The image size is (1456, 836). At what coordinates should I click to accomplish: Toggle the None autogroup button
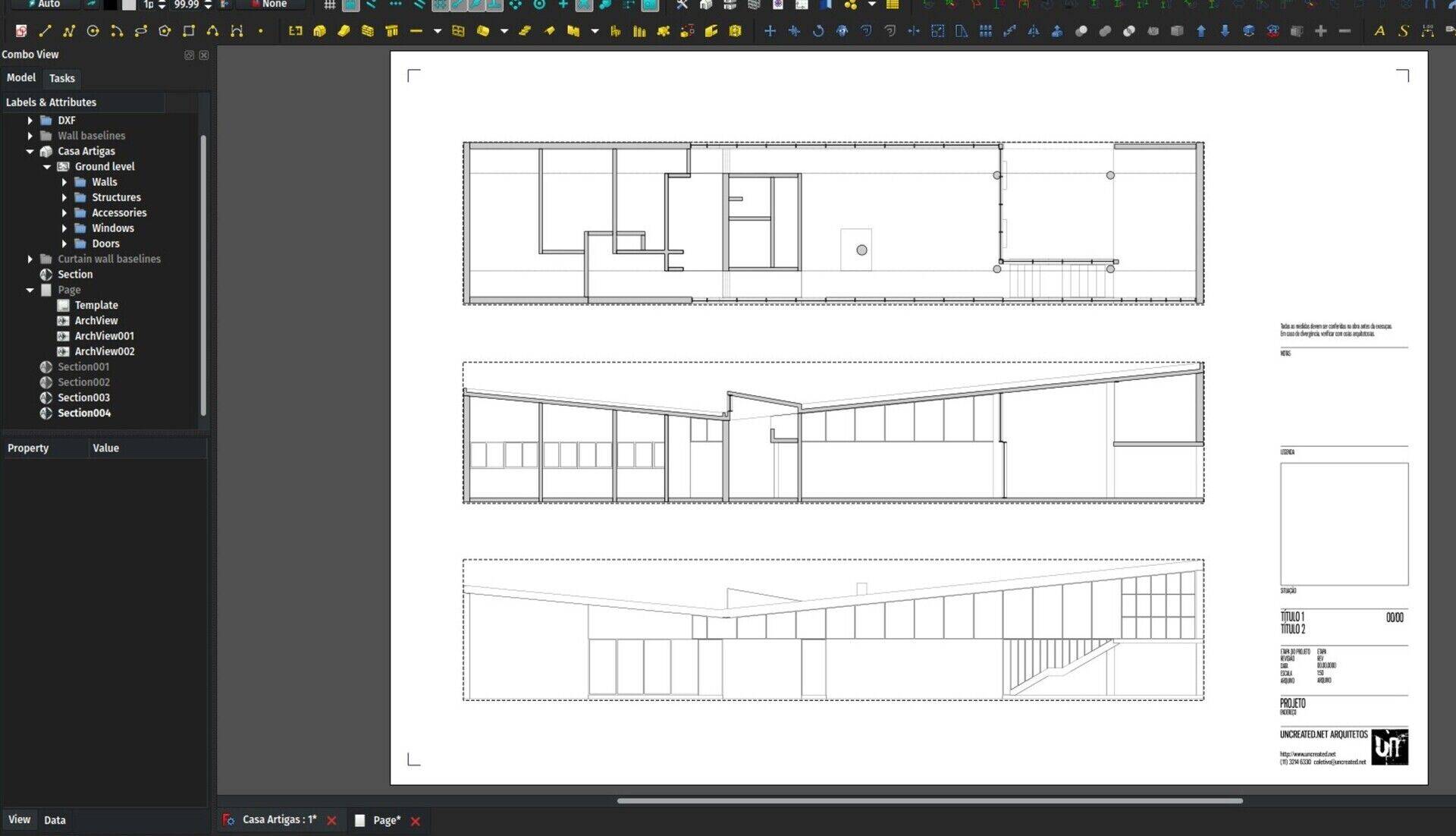click(x=269, y=5)
